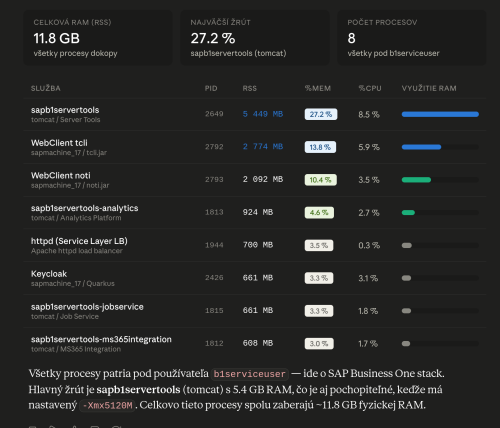Click the usage bar for sapb1servertools-ms365integration
This screenshot has height=428, width=500.
pyautogui.click(x=440, y=343)
